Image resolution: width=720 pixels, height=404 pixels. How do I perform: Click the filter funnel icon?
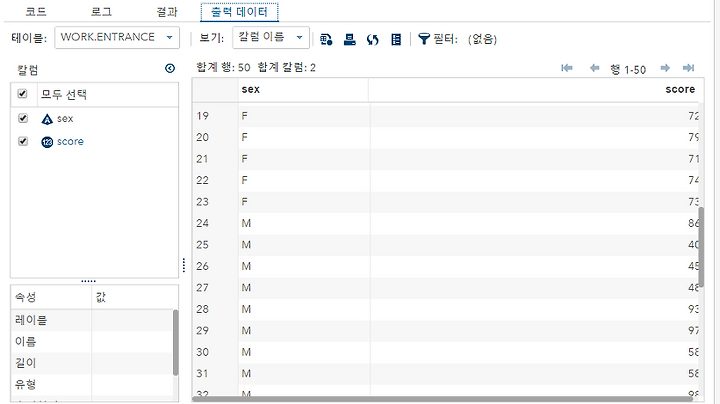[x=423, y=39]
